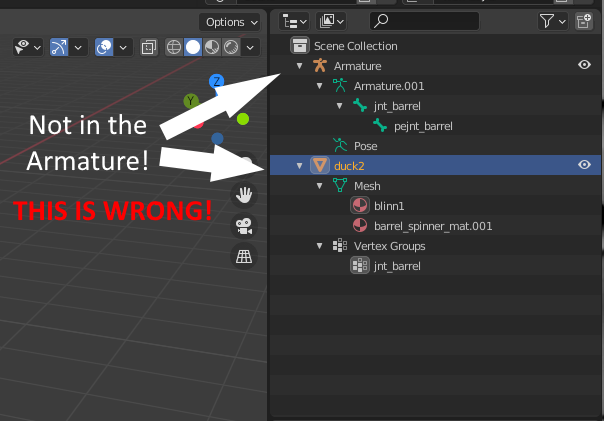Add a new collection in outliner
This screenshot has height=421, width=604.
[584, 22]
